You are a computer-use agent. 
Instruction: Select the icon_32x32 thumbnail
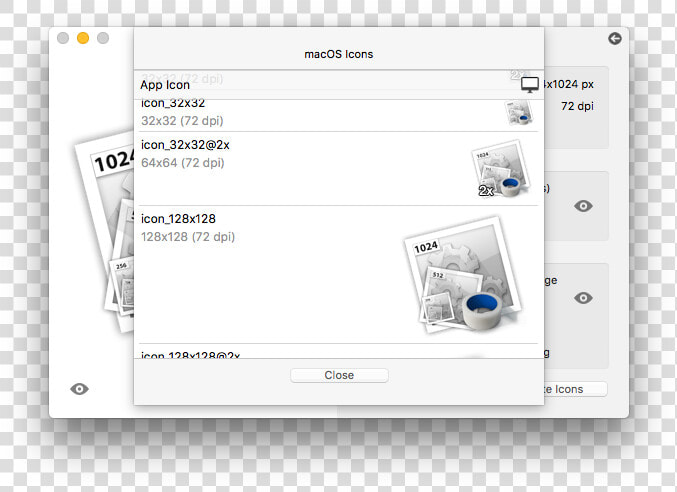pyautogui.click(x=519, y=113)
